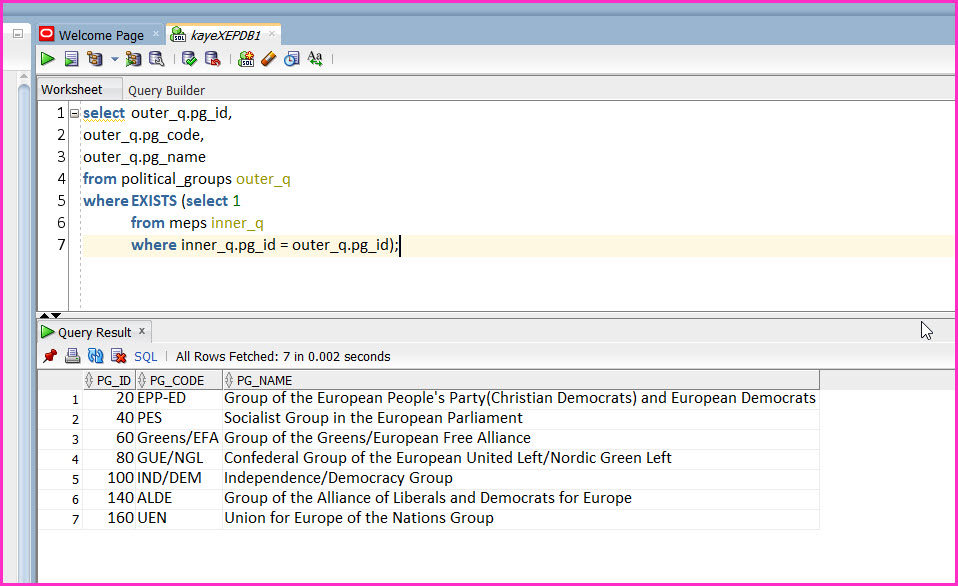Open the Query Builder tab
Viewport: 958px width, 586px height.
pyautogui.click(x=166, y=90)
